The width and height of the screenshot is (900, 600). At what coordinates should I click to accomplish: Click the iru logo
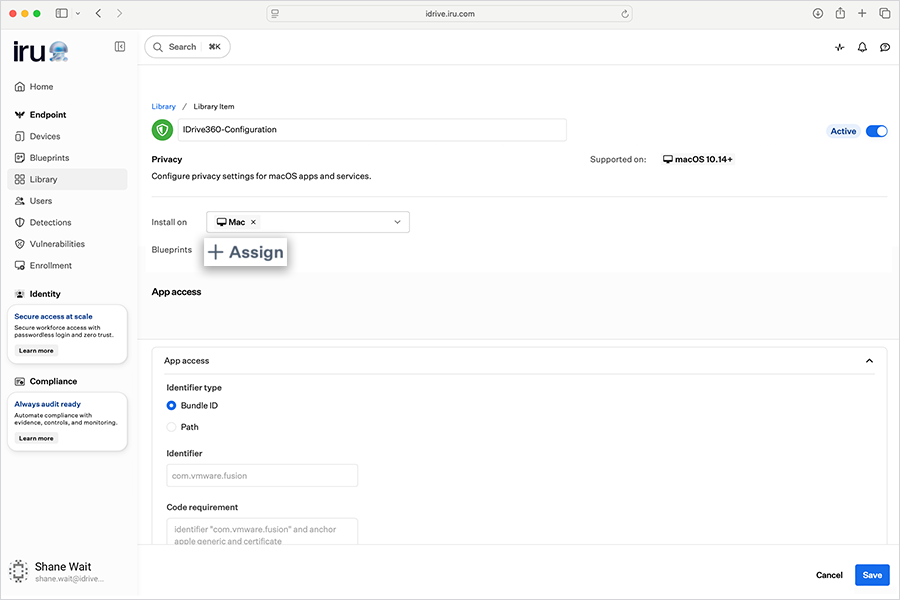[x=41, y=52]
